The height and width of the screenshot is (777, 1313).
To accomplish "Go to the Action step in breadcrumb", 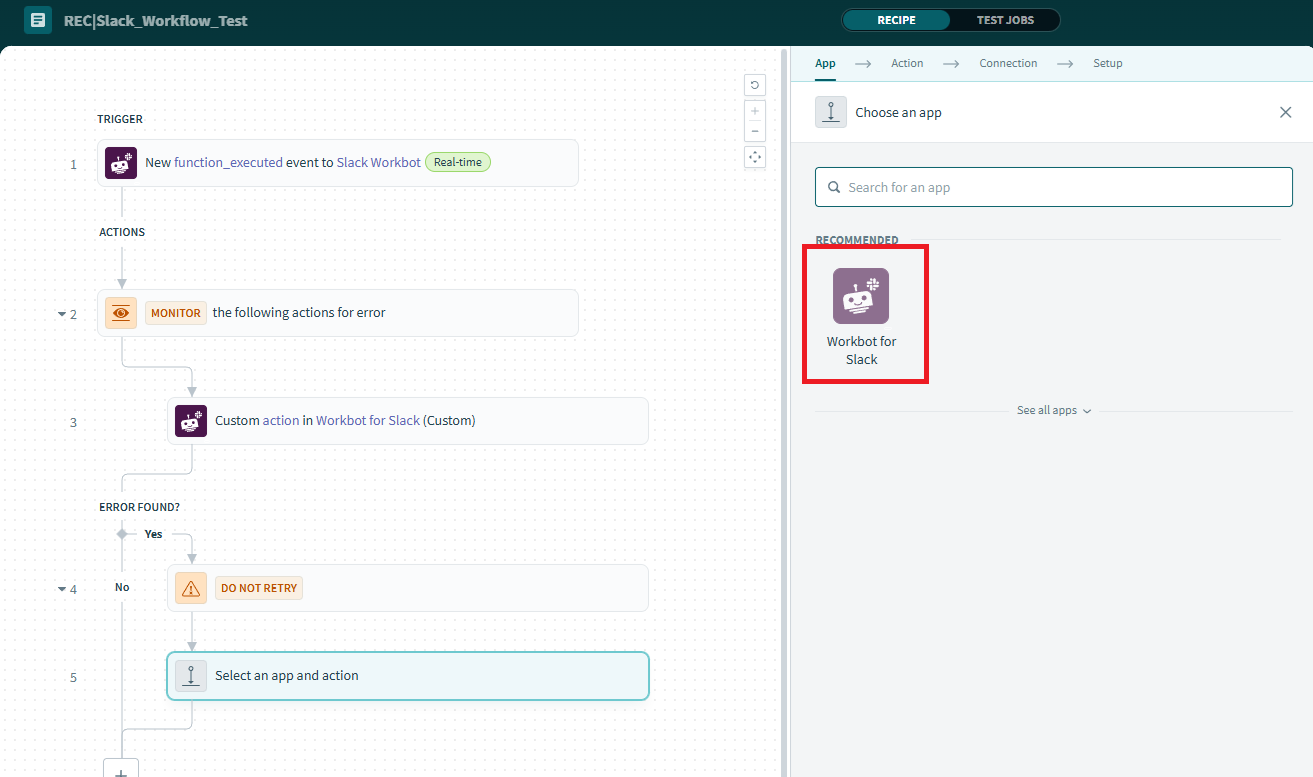I will click(x=907, y=63).
